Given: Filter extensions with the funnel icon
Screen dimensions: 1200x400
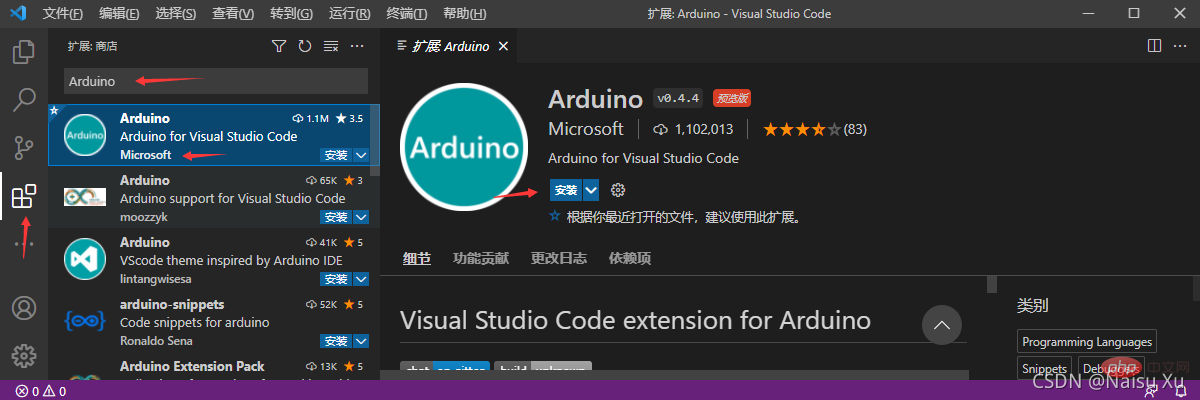Looking at the screenshot, I should (x=279, y=47).
